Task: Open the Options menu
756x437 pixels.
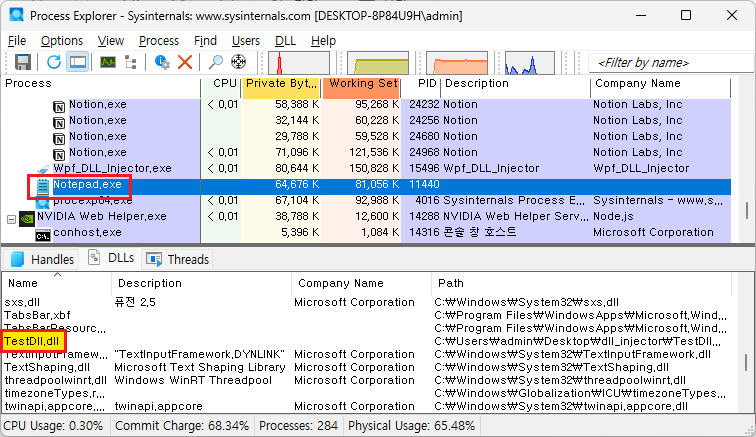Action: (x=62, y=40)
